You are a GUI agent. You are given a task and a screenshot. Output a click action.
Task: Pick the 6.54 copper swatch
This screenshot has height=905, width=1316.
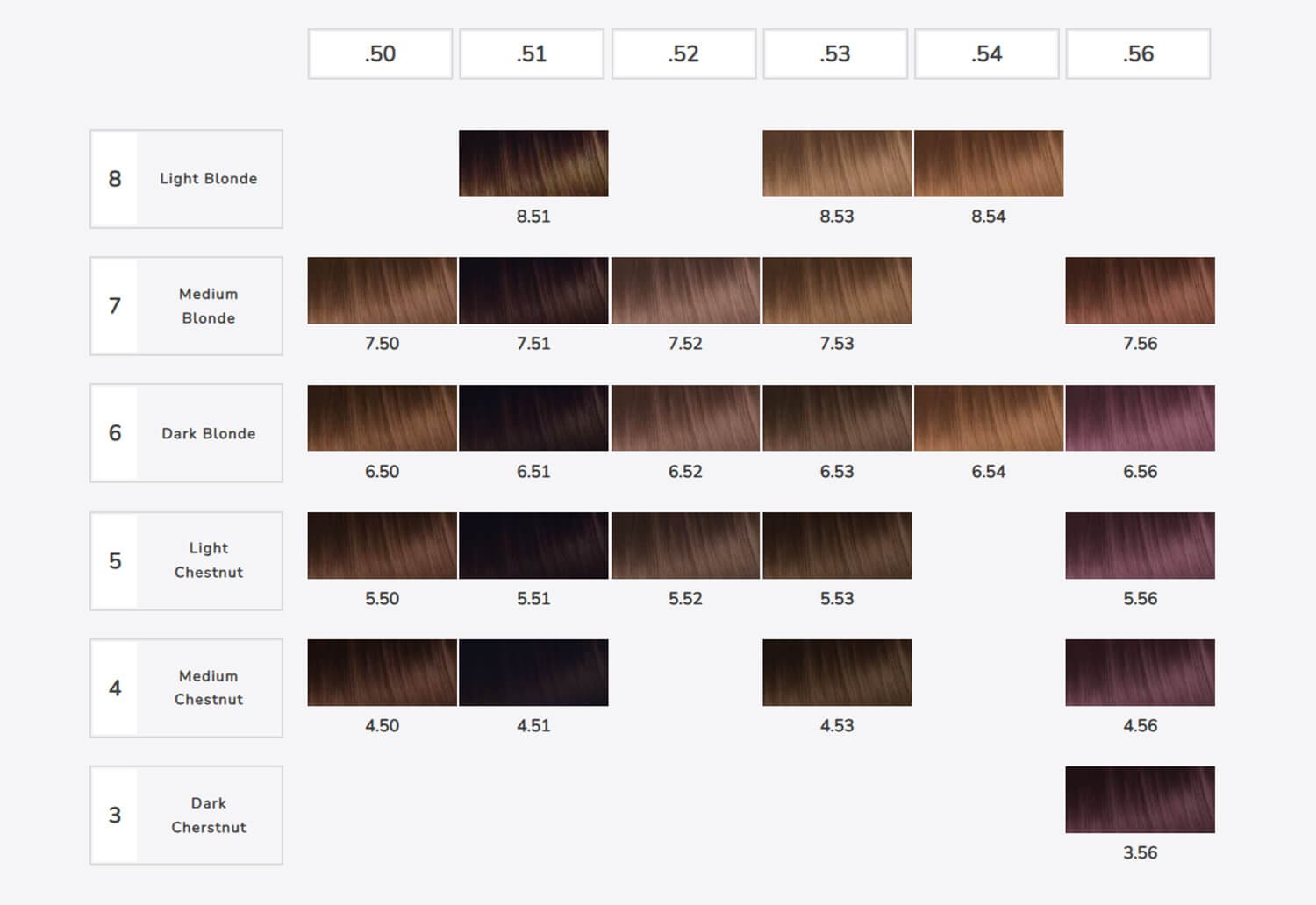pyautogui.click(x=989, y=417)
